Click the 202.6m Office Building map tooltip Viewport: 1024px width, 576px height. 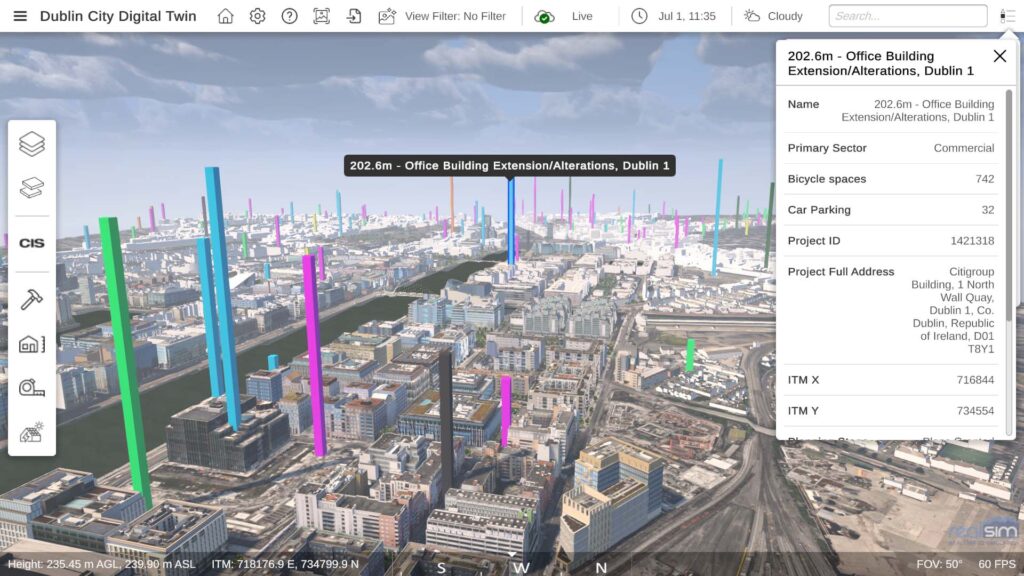coord(509,165)
